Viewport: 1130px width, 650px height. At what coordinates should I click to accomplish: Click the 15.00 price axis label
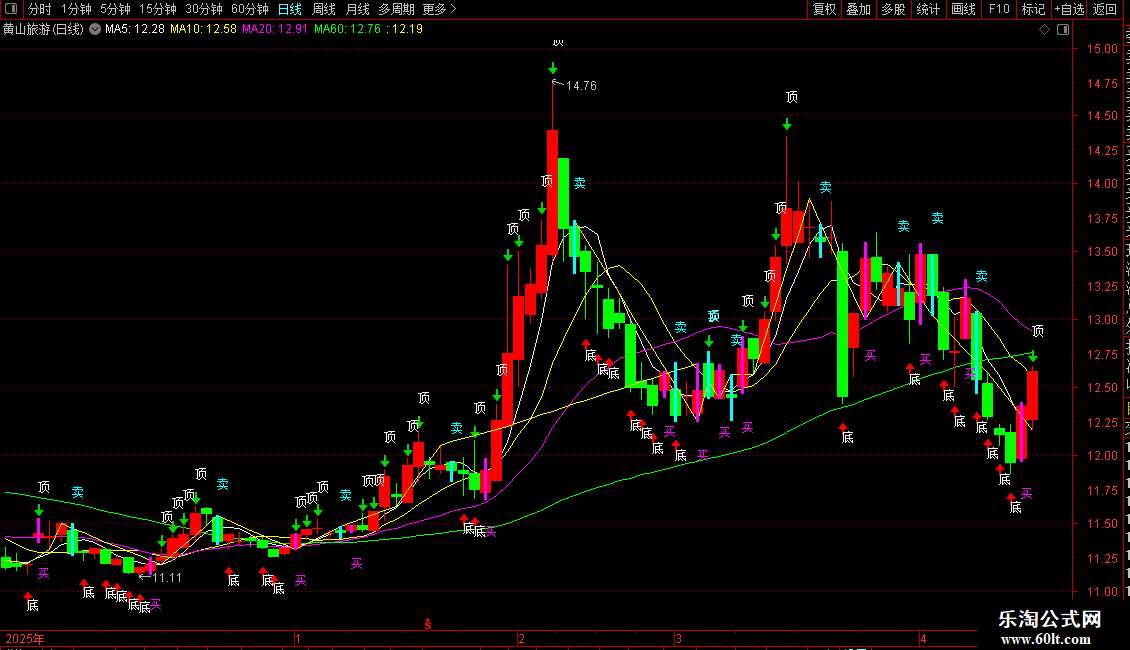pos(1103,49)
